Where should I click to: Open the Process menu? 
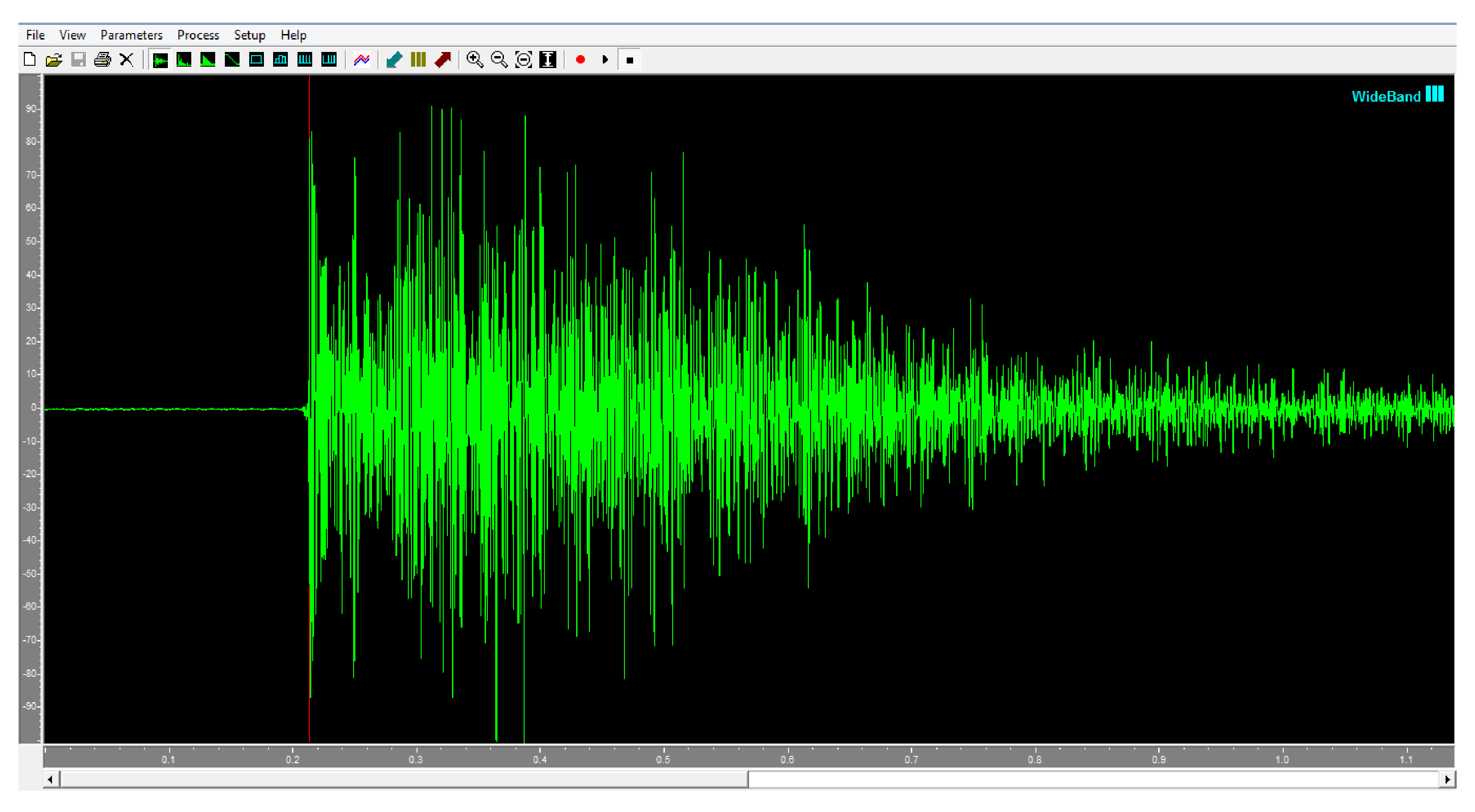tap(198, 35)
